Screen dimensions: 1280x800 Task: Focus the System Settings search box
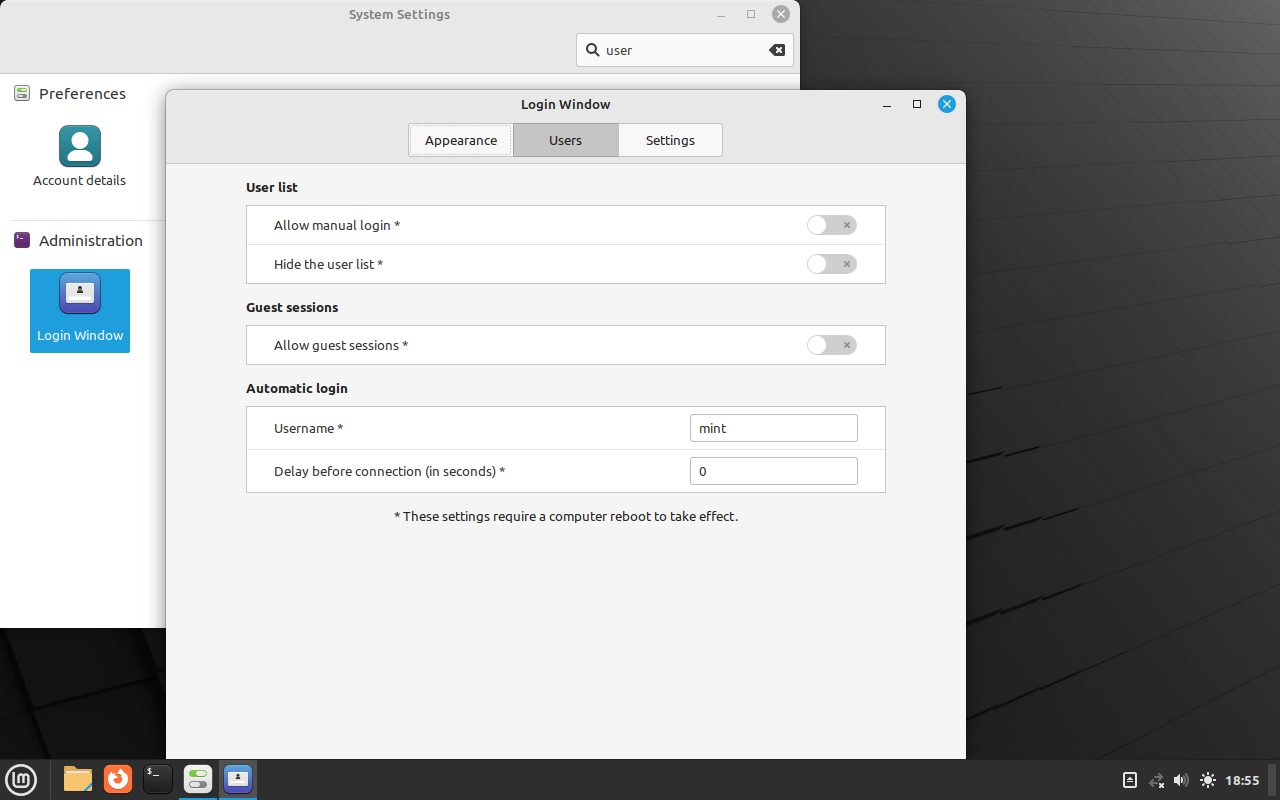pos(680,50)
